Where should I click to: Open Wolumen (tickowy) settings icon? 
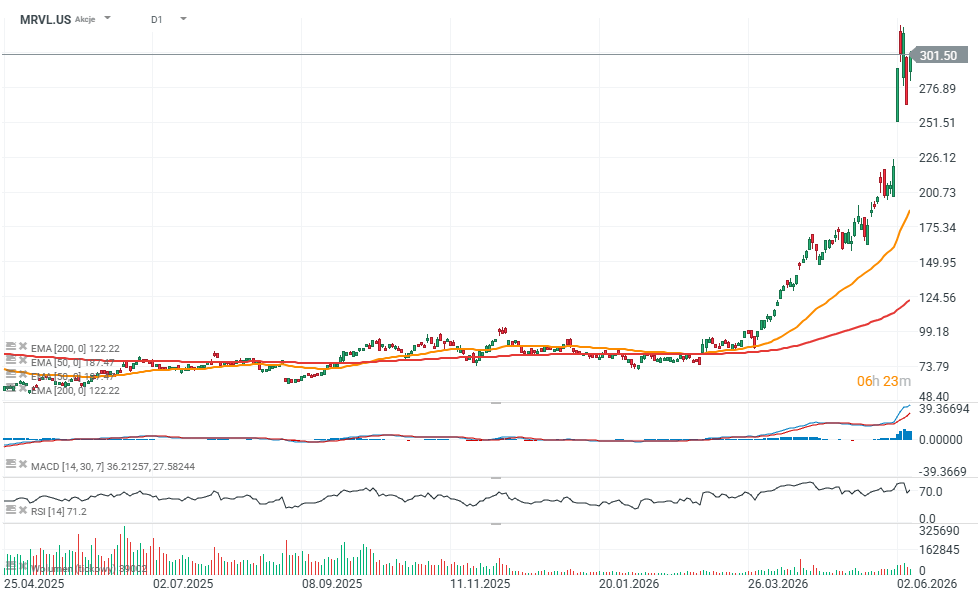[11, 567]
